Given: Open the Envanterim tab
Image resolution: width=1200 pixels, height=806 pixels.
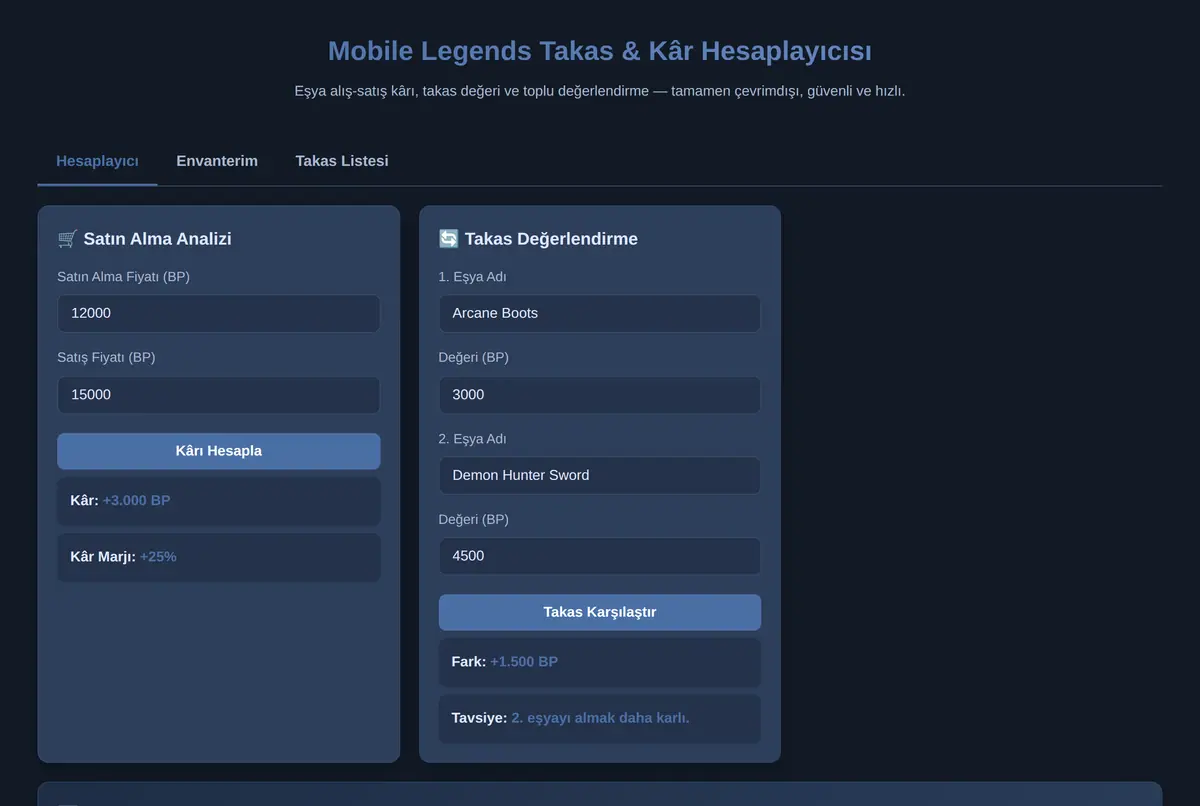Looking at the screenshot, I should coord(217,161).
